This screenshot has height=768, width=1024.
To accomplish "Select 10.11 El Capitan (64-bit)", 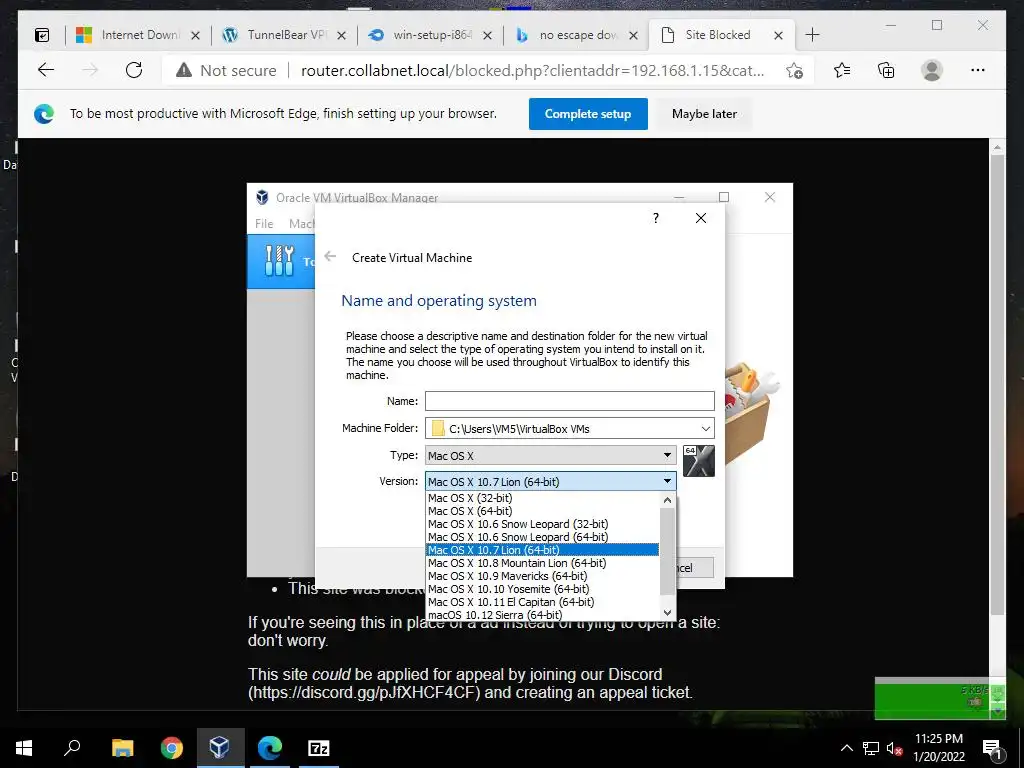I will pyautogui.click(x=542, y=602).
